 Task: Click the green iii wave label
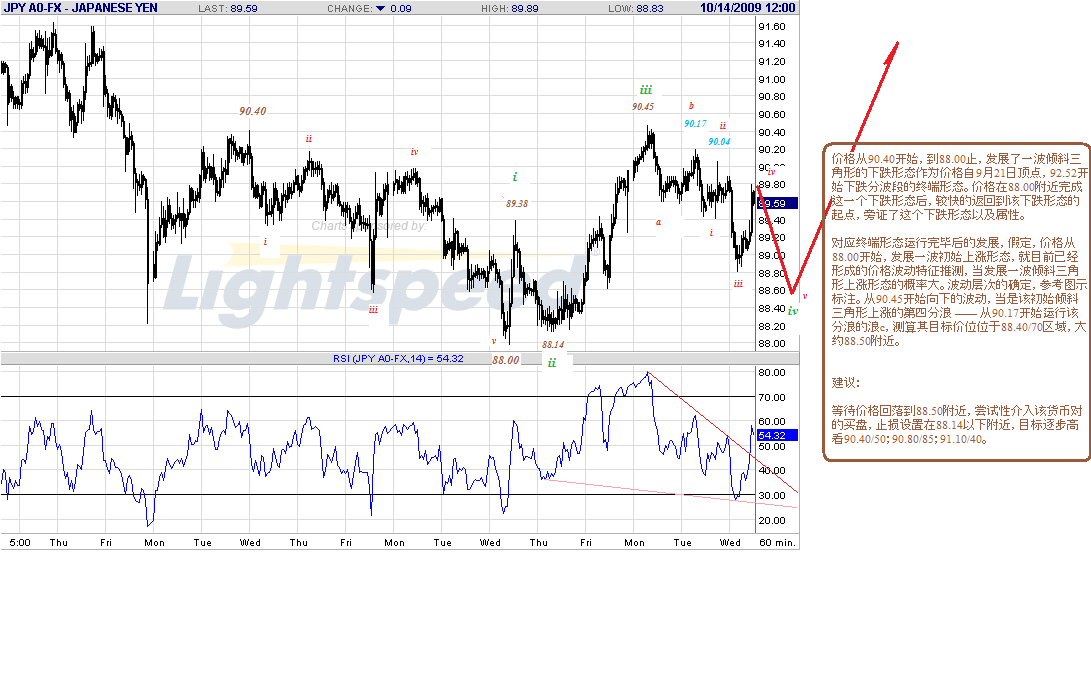click(x=646, y=90)
